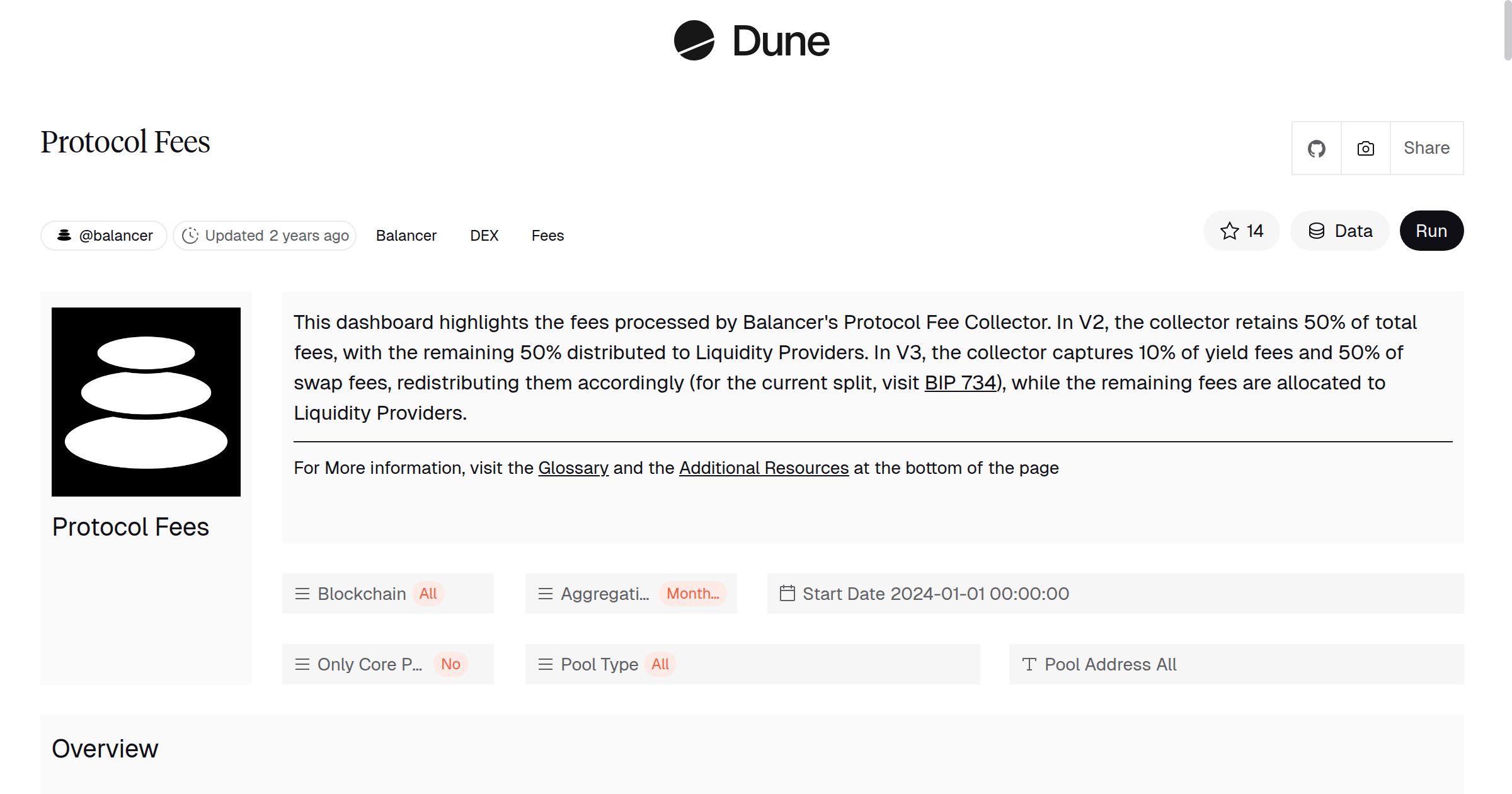
Task: Select the Balancer tag
Action: [x=406, y=236]
